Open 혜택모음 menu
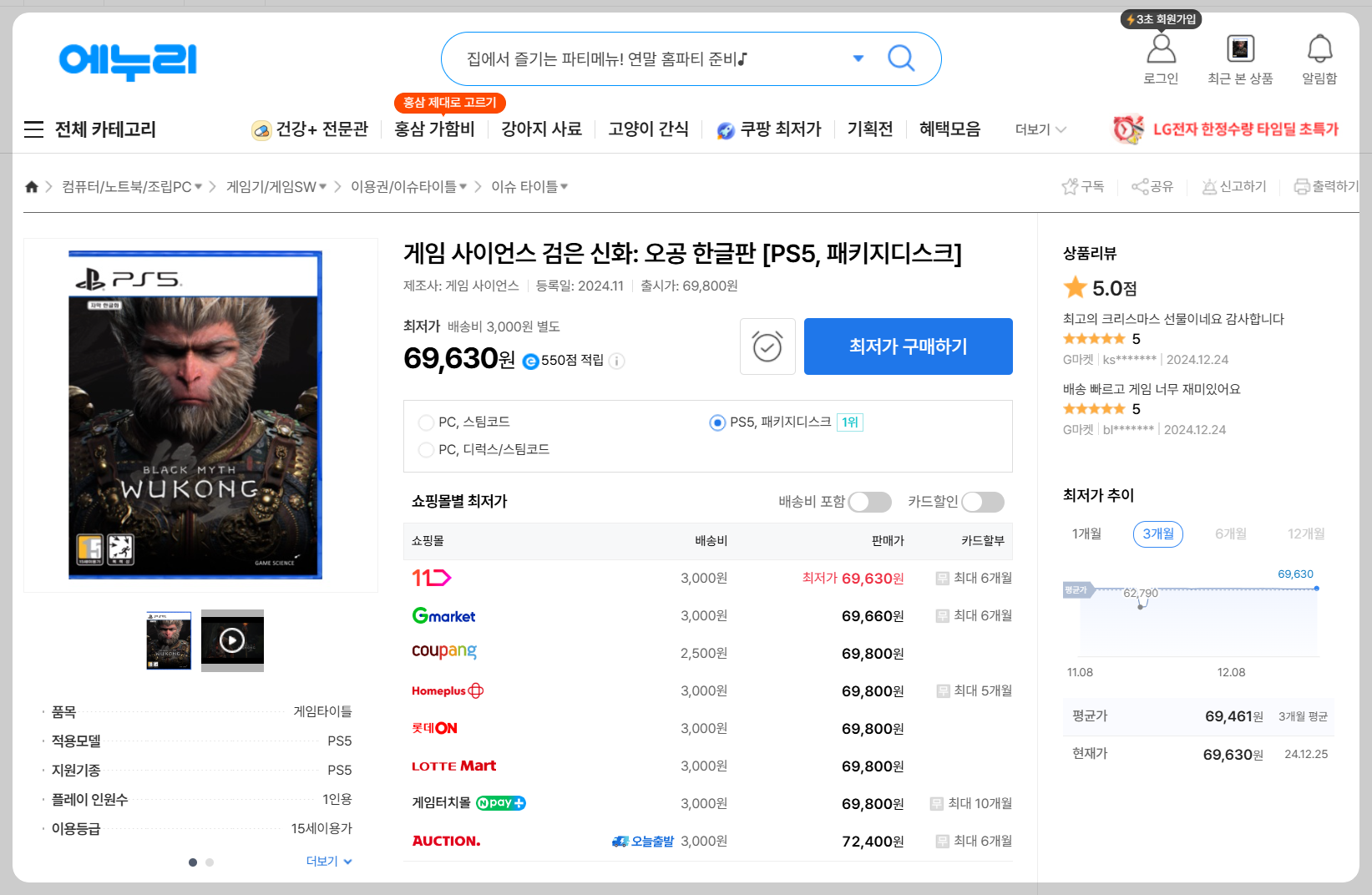This screenshot has height=895, width=1372. tap(949, 129)
